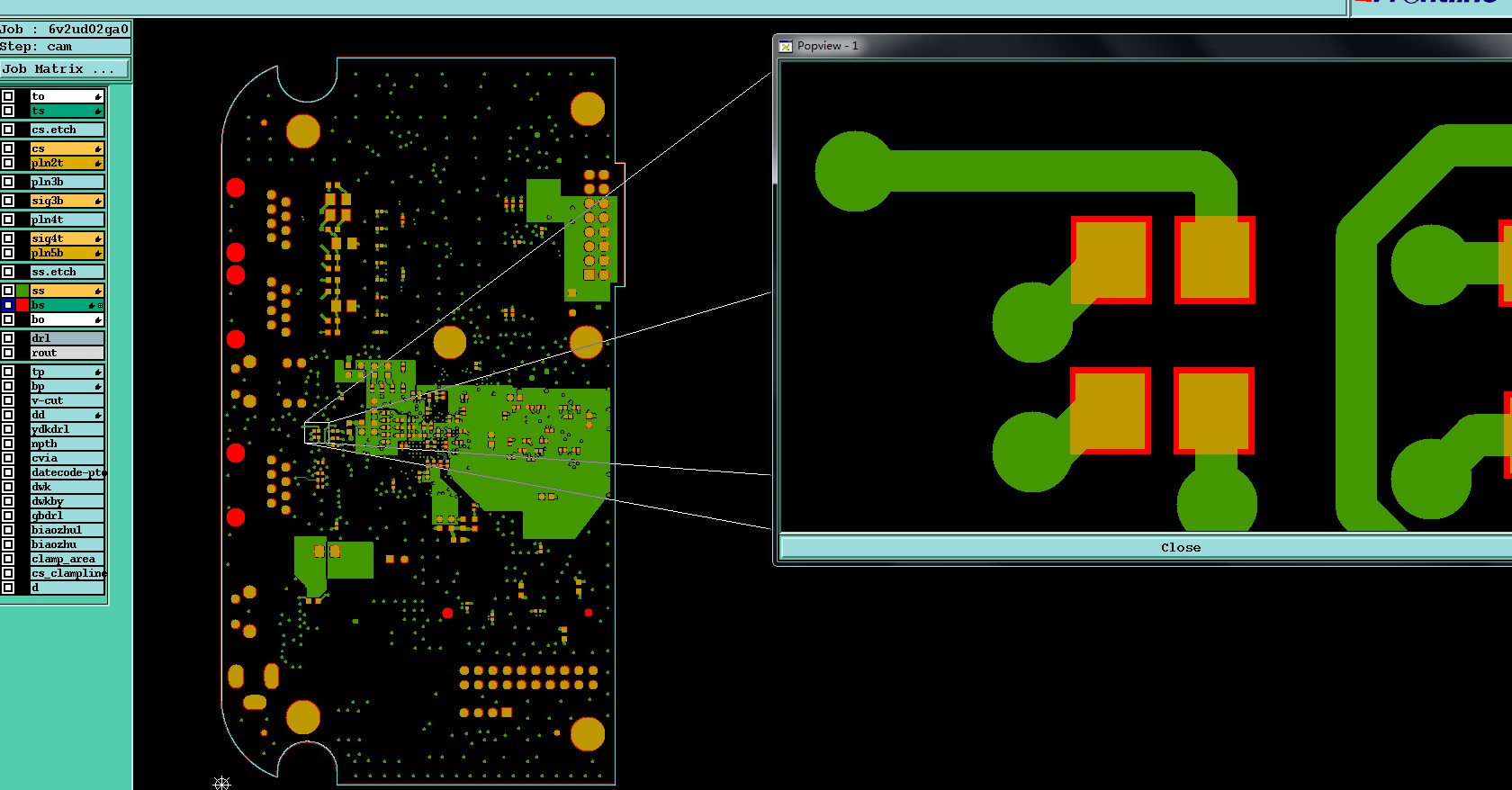This screenshot has height=790, width=1512.
Task: Select the cs.etch layer row
Action: click(67, 130)
